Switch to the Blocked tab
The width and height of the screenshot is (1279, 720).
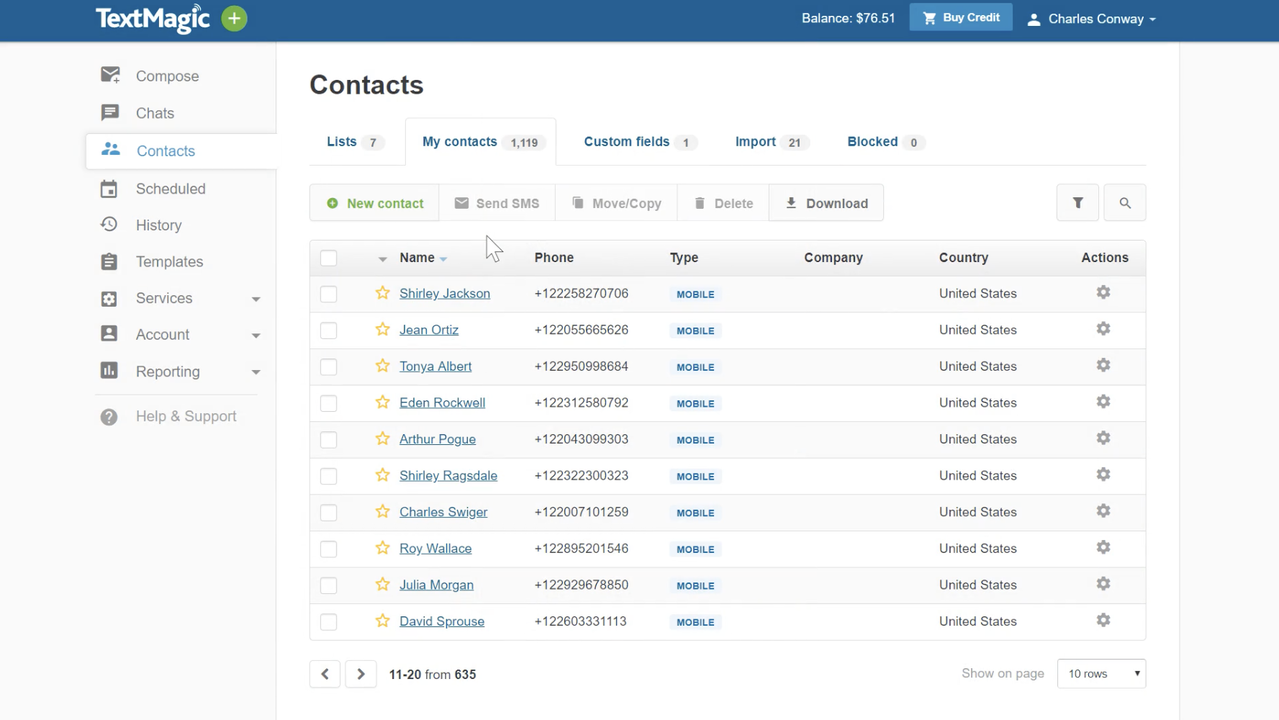pyautogui.click(x=872, y=141)
